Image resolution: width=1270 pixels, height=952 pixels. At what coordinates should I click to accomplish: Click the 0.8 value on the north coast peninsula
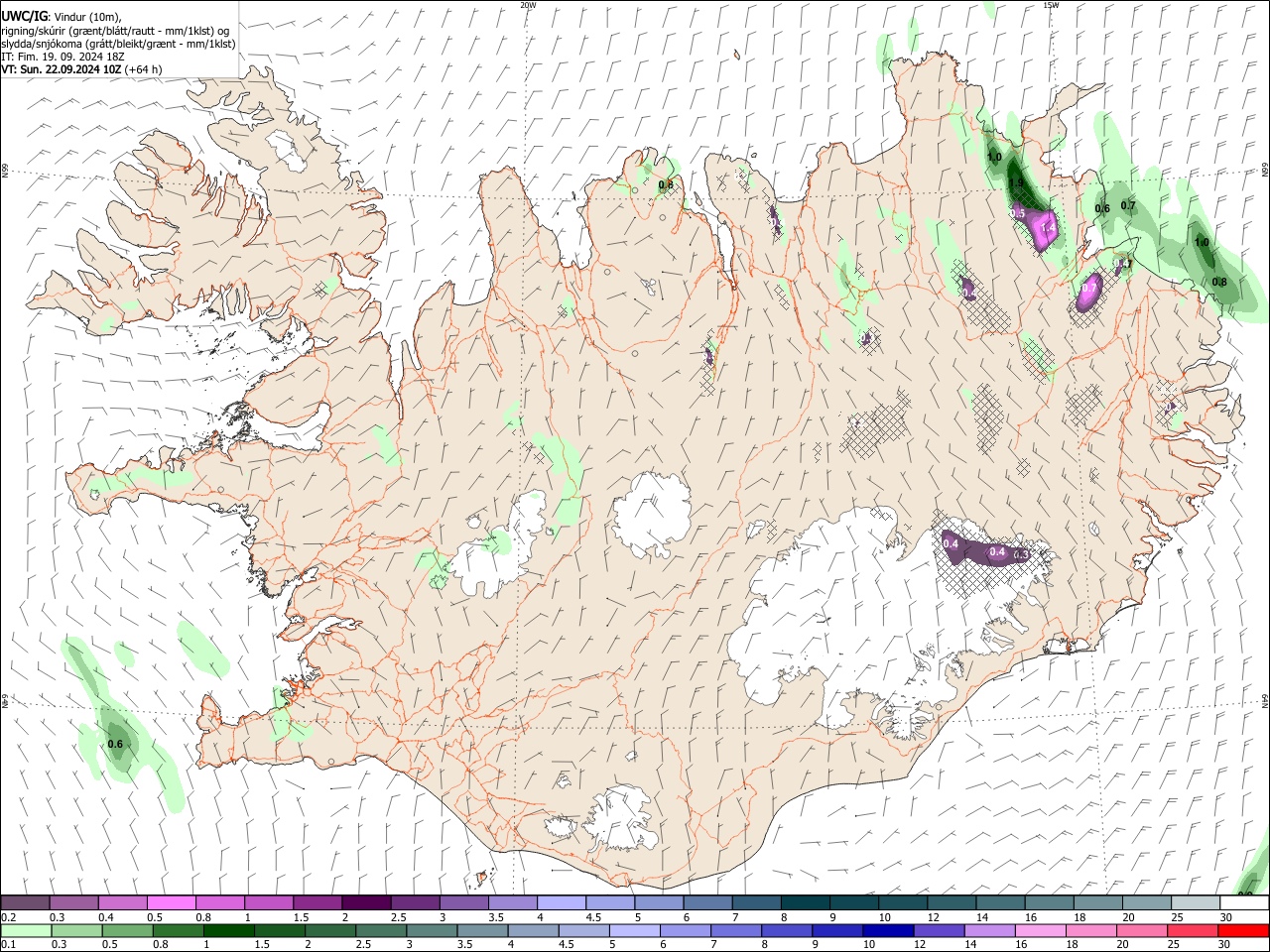point(666,183)
